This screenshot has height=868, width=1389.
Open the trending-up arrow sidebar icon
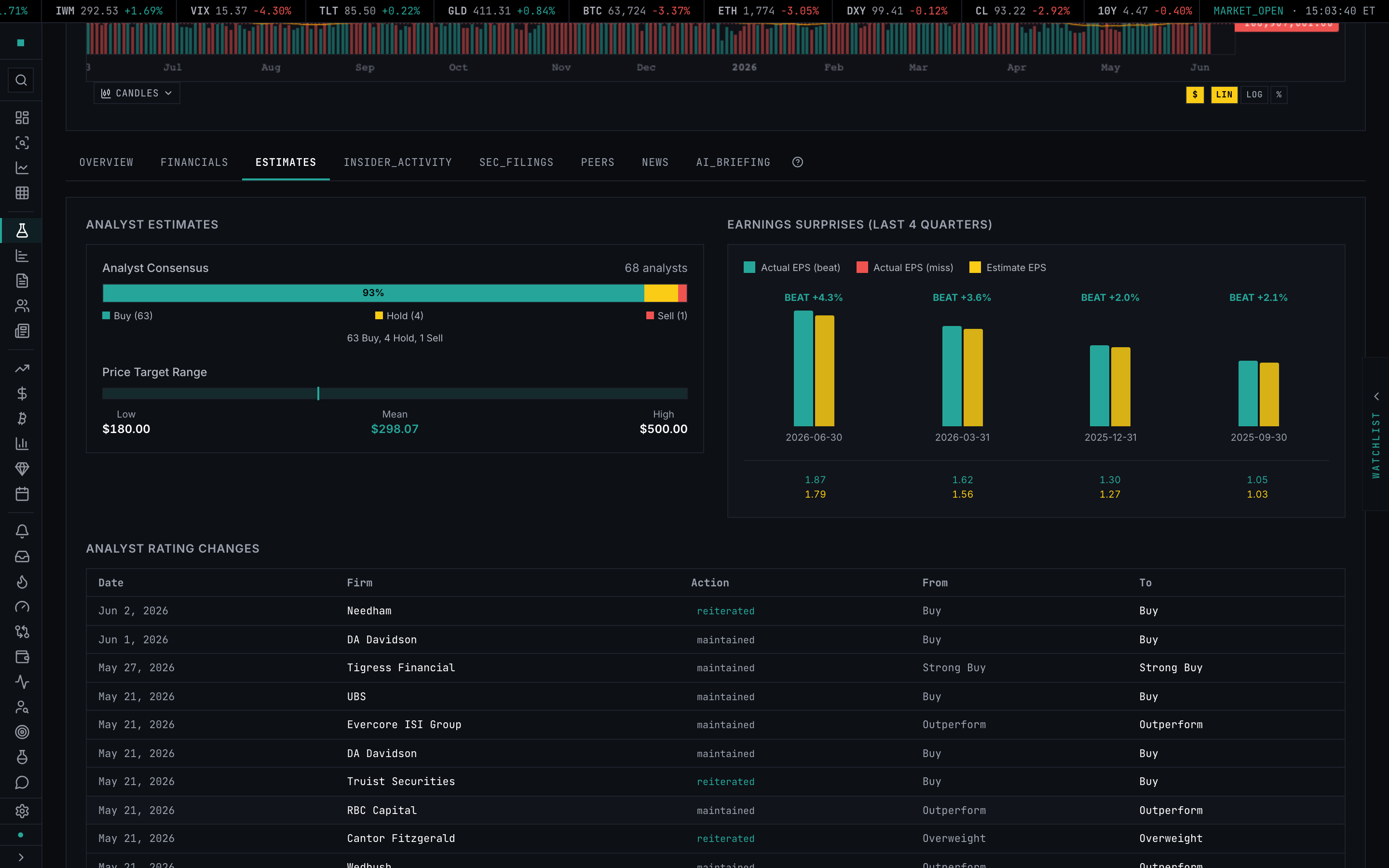click(x=22, y=368)
